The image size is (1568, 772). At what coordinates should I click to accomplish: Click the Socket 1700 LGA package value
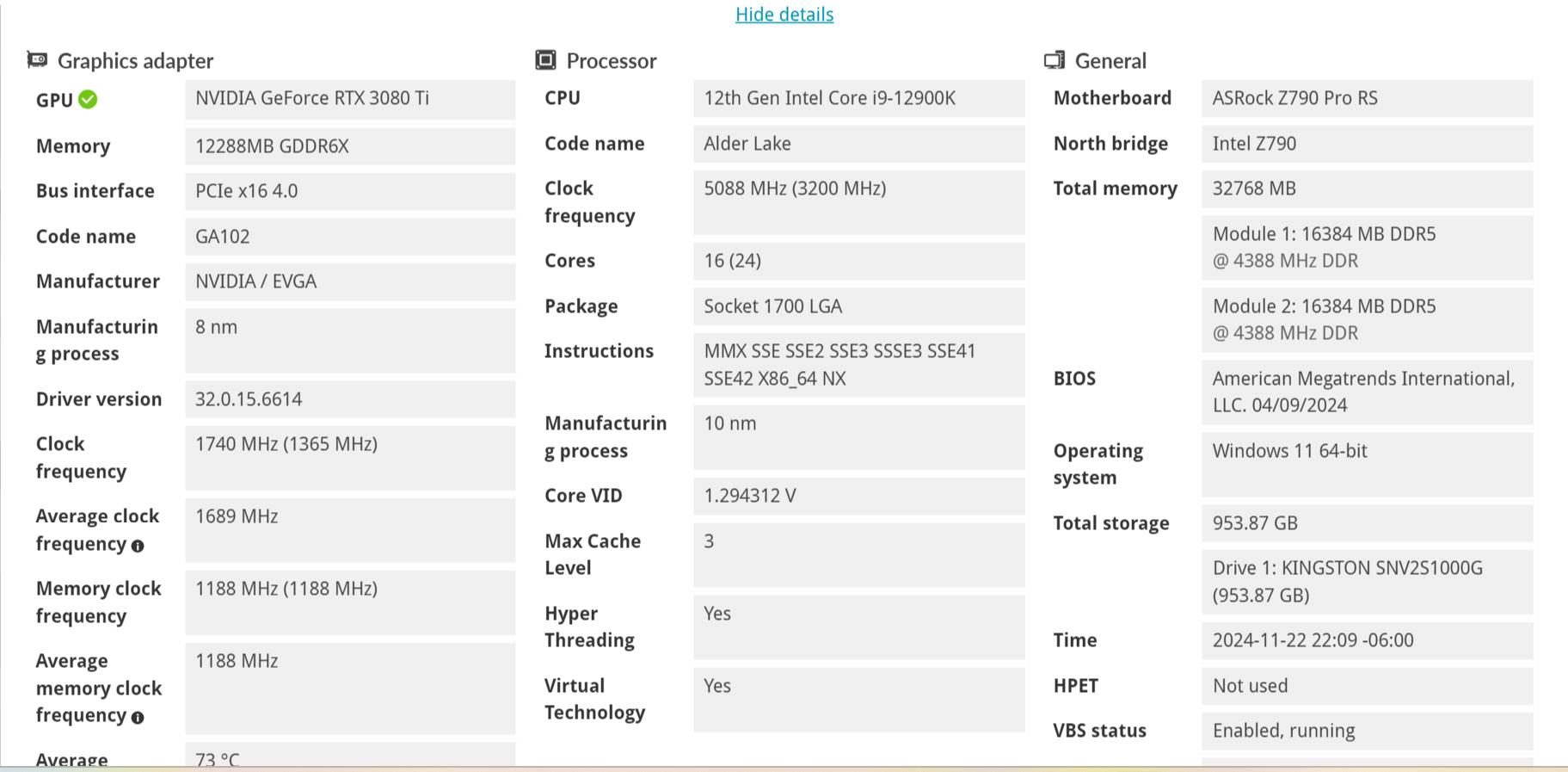859,306
